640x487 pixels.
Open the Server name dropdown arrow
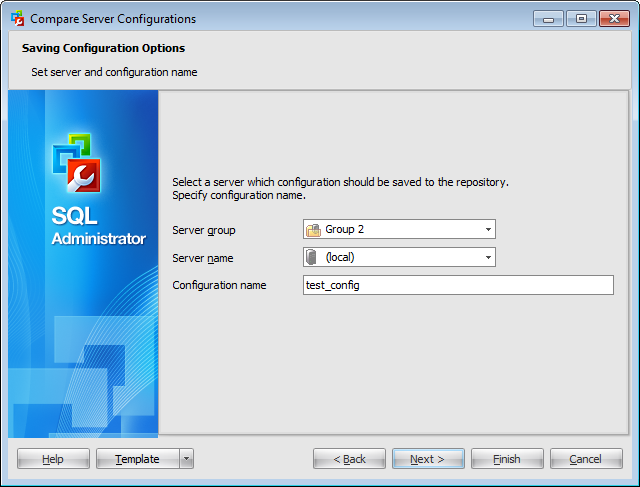(x=488, y=258)
